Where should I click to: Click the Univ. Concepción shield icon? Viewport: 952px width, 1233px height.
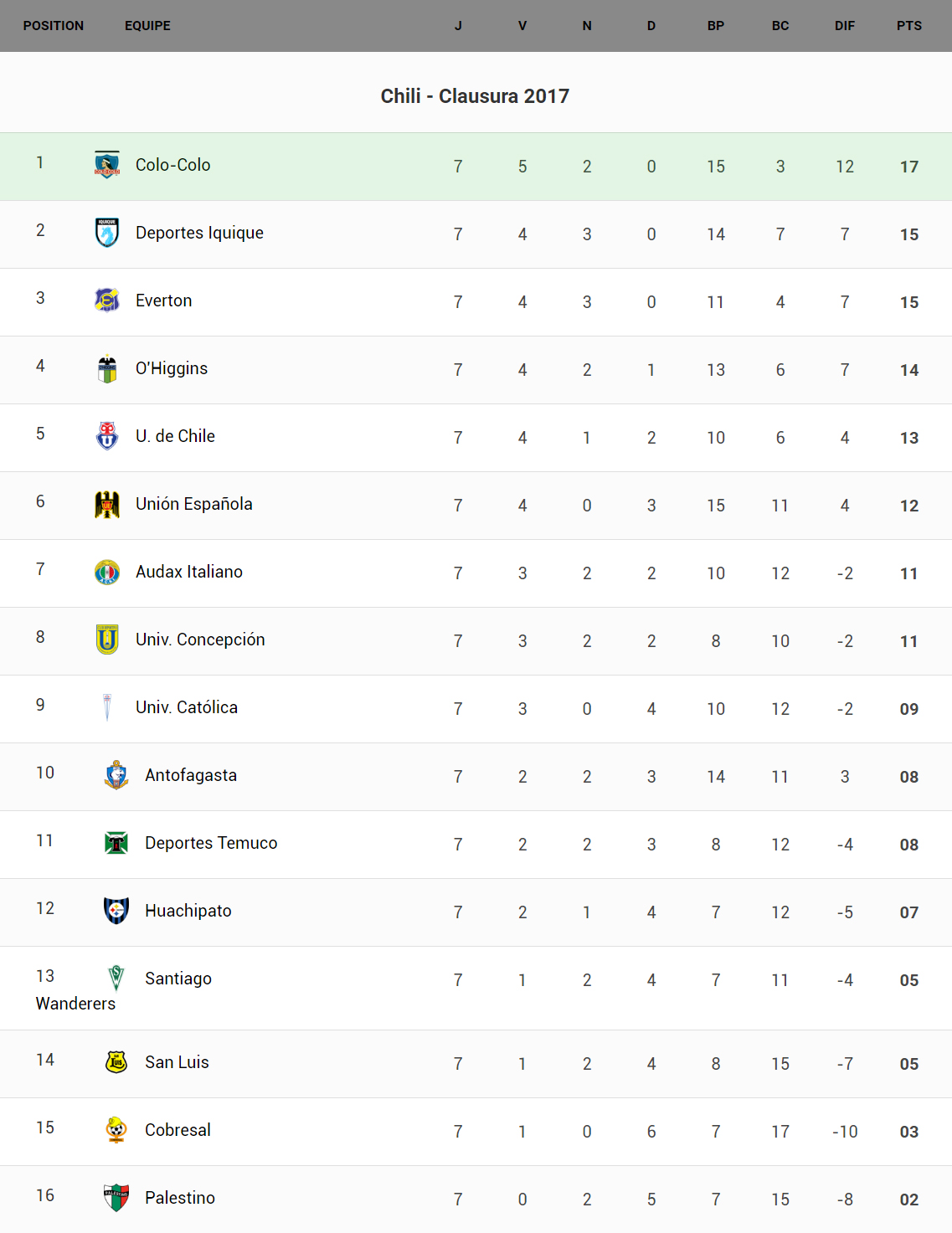click(x=107, y=640)
